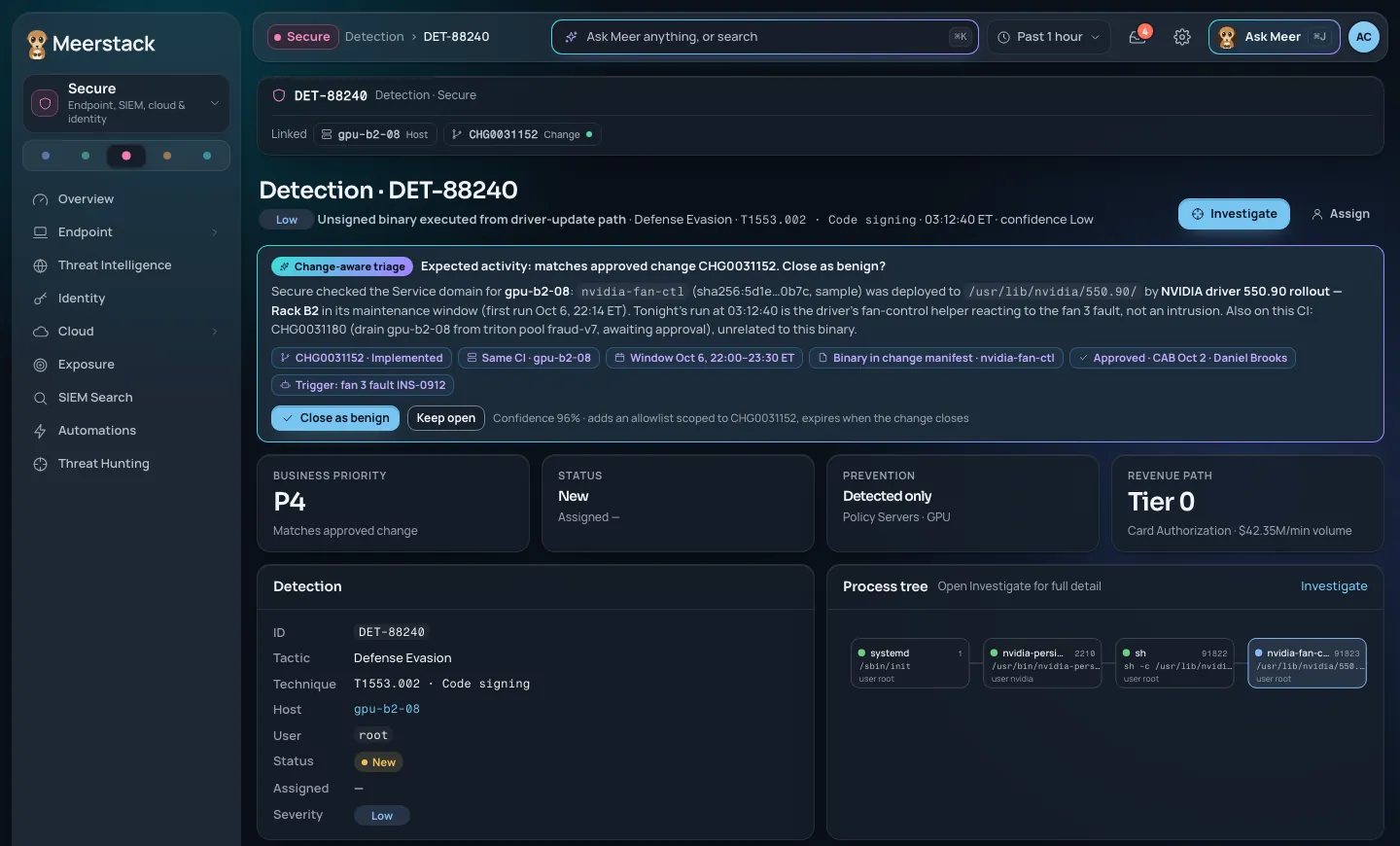Open Threat Intelligence in the sidebar
Image resolution: width=1400 pixels, height=846 pixels.
(126, 265)
